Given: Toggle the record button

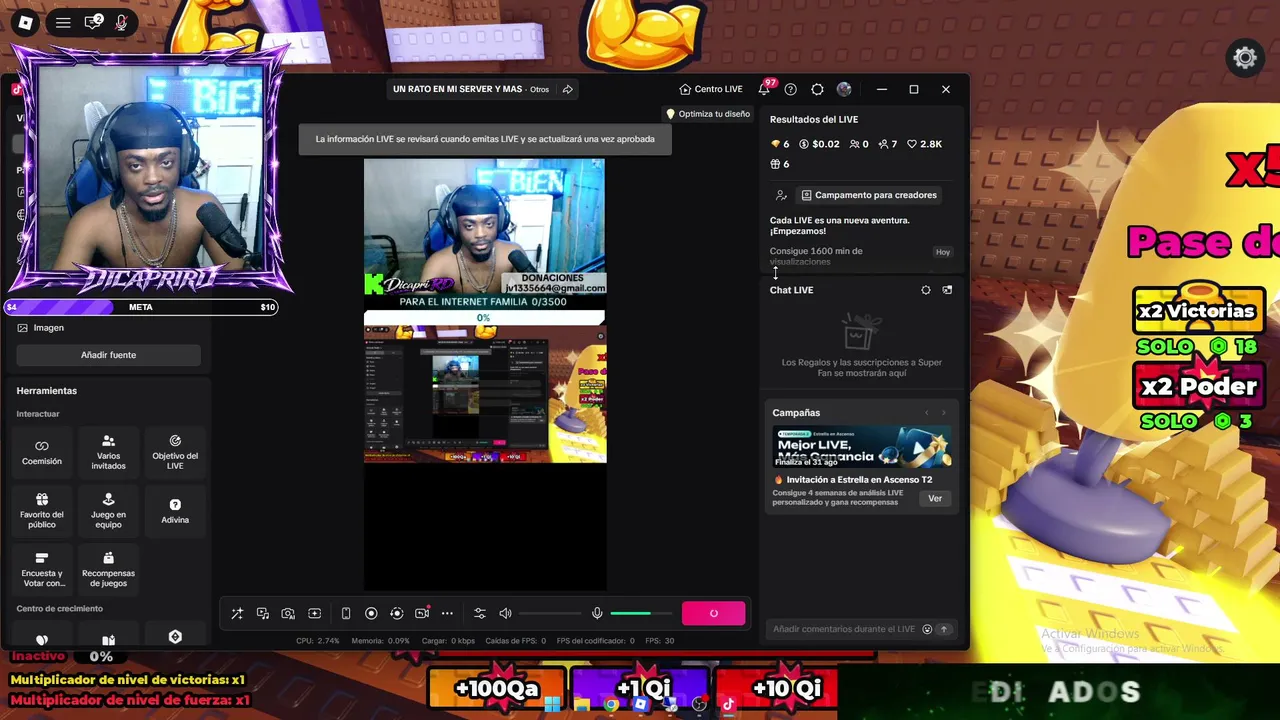Looking at the screenshot, I should (x=371, y=613).
